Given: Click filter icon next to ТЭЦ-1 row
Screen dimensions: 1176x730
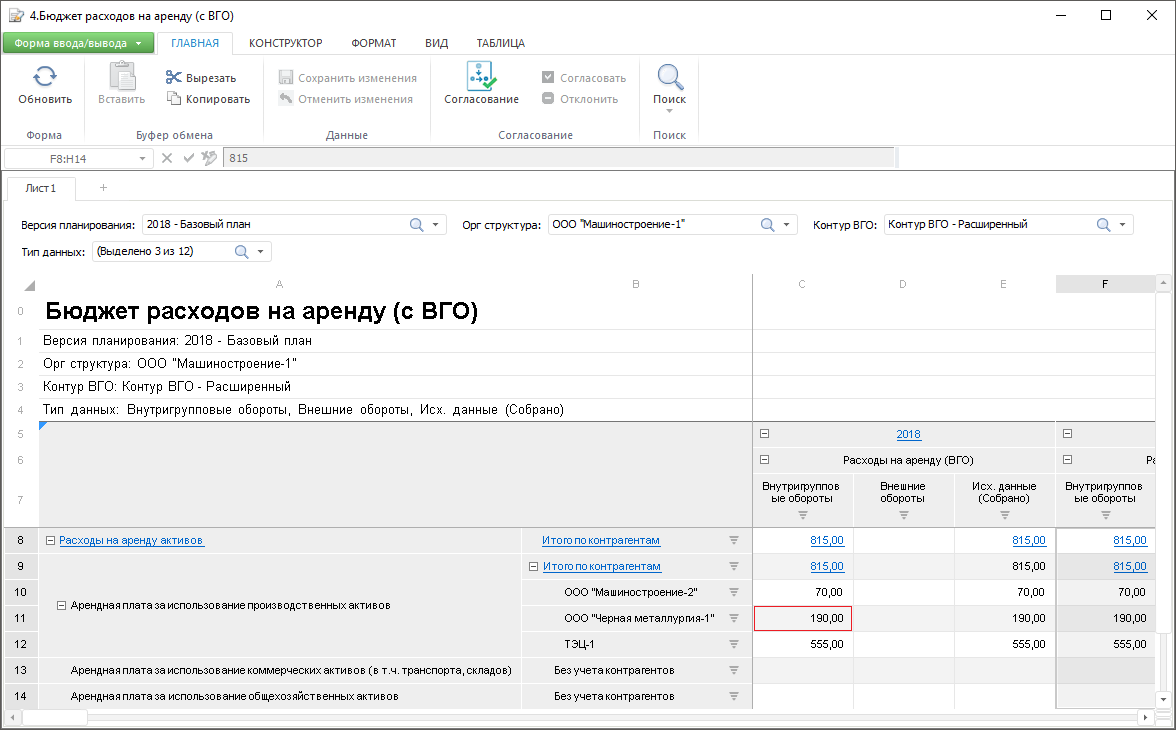Looking at the screenshot, I should (733, 644).
